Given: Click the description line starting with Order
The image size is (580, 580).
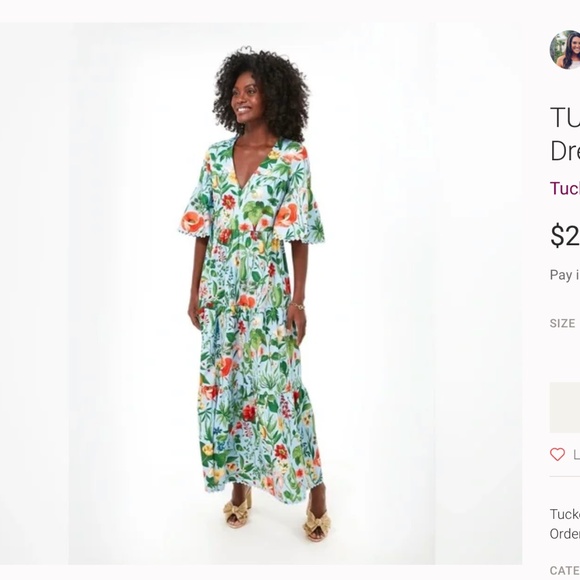Looking at the screenshot, I should point(565,534).
